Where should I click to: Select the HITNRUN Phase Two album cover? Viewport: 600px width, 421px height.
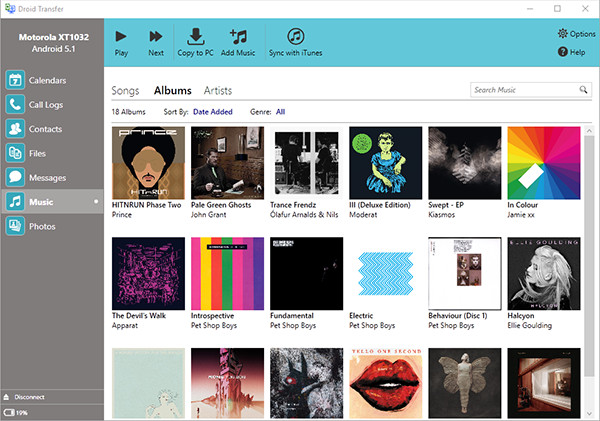[x=148, y=163]
